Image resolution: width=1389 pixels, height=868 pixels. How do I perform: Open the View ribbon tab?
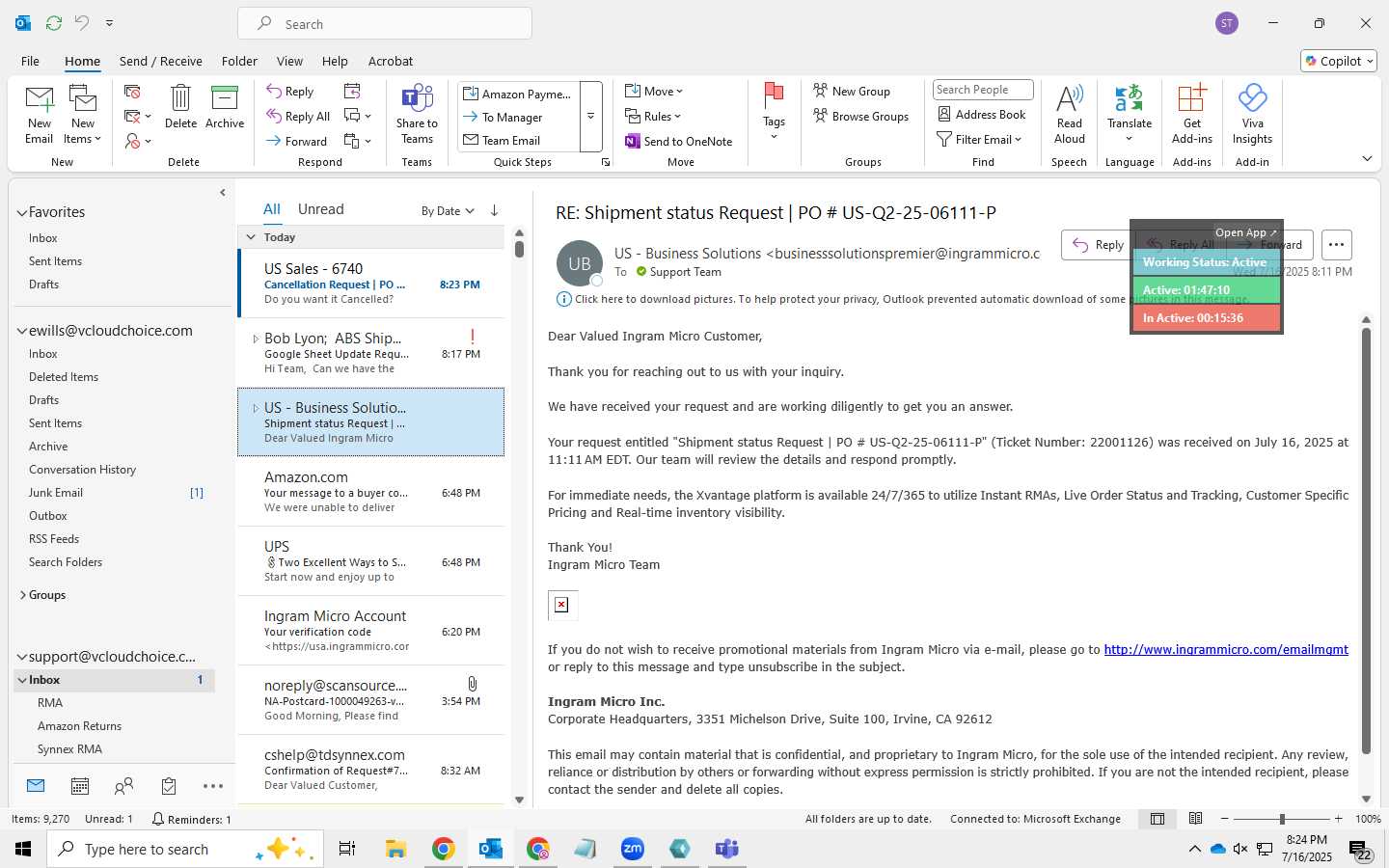(289, 61)
